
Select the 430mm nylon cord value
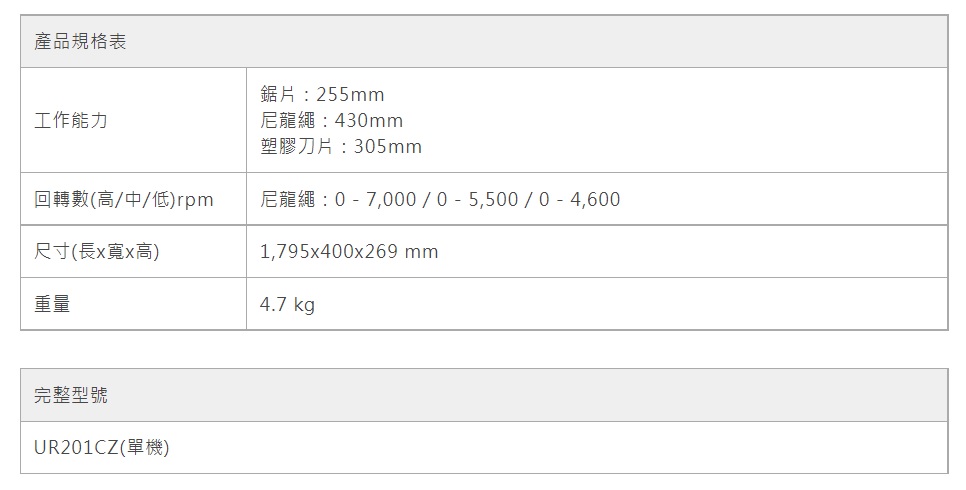tap(369, 121)
